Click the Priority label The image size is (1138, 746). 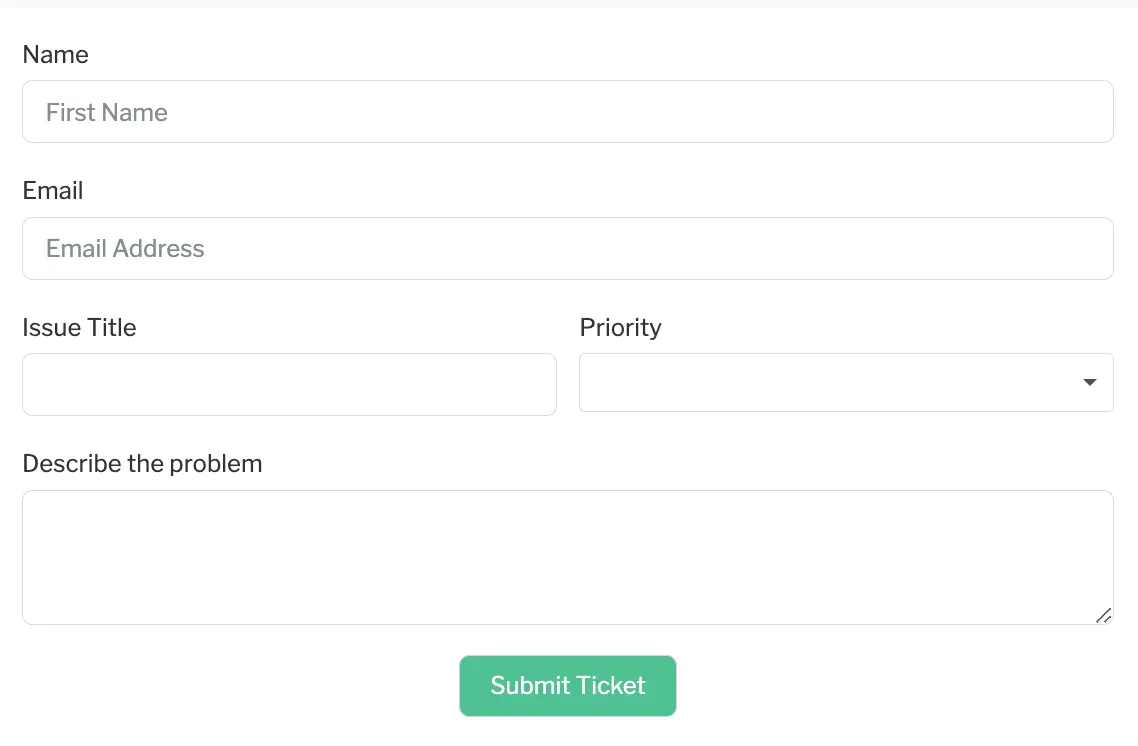(x=620, y=327)
